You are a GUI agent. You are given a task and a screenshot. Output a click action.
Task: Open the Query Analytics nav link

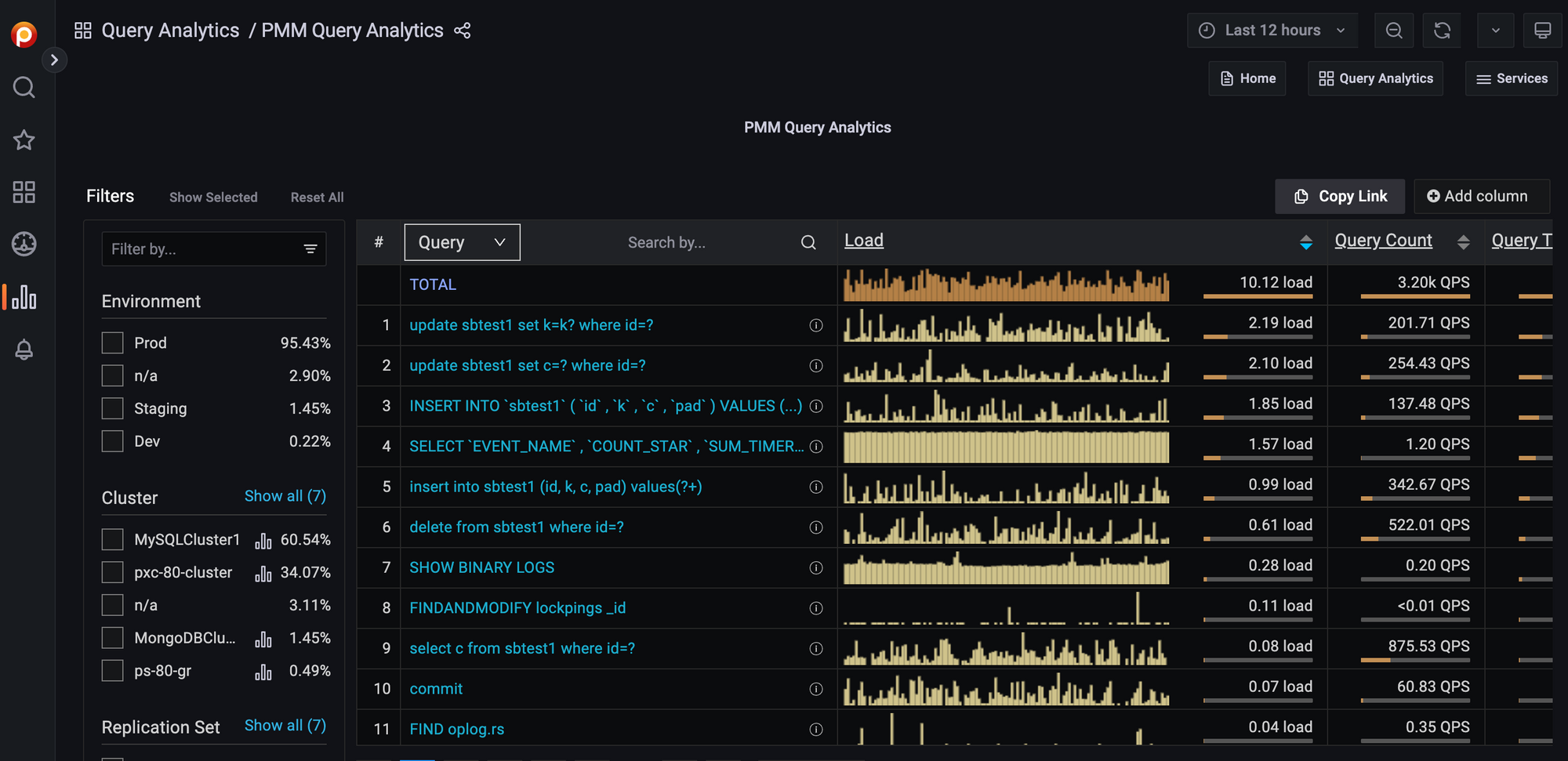(x=1375, y=78)
